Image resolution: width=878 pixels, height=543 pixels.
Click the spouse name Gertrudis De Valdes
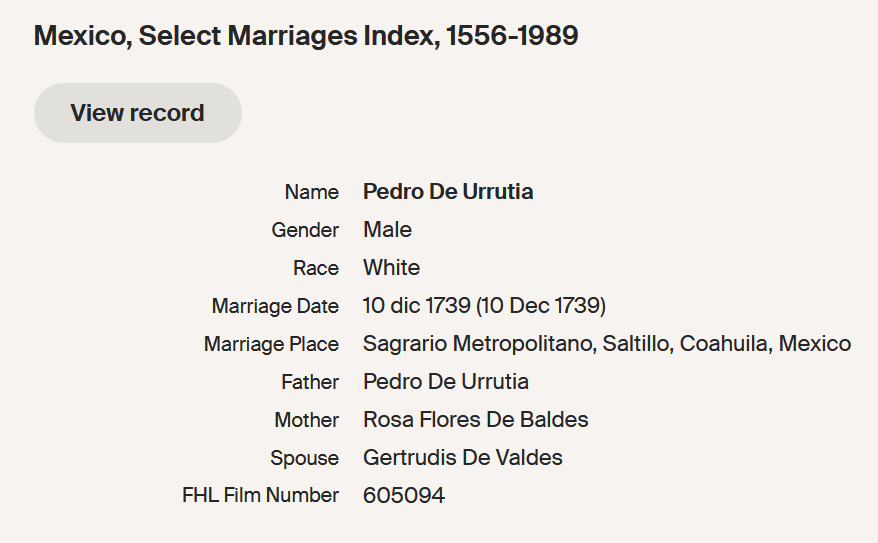(x=462, y=458)
